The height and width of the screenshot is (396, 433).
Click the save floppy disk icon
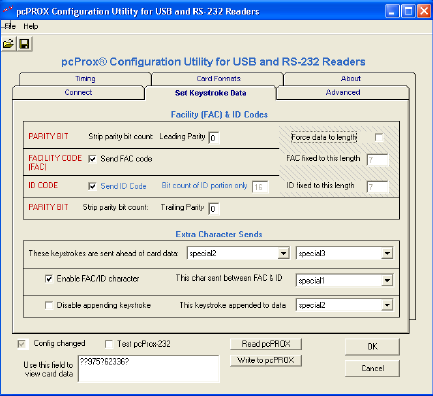pyautogui.click(x=24, y=44)
